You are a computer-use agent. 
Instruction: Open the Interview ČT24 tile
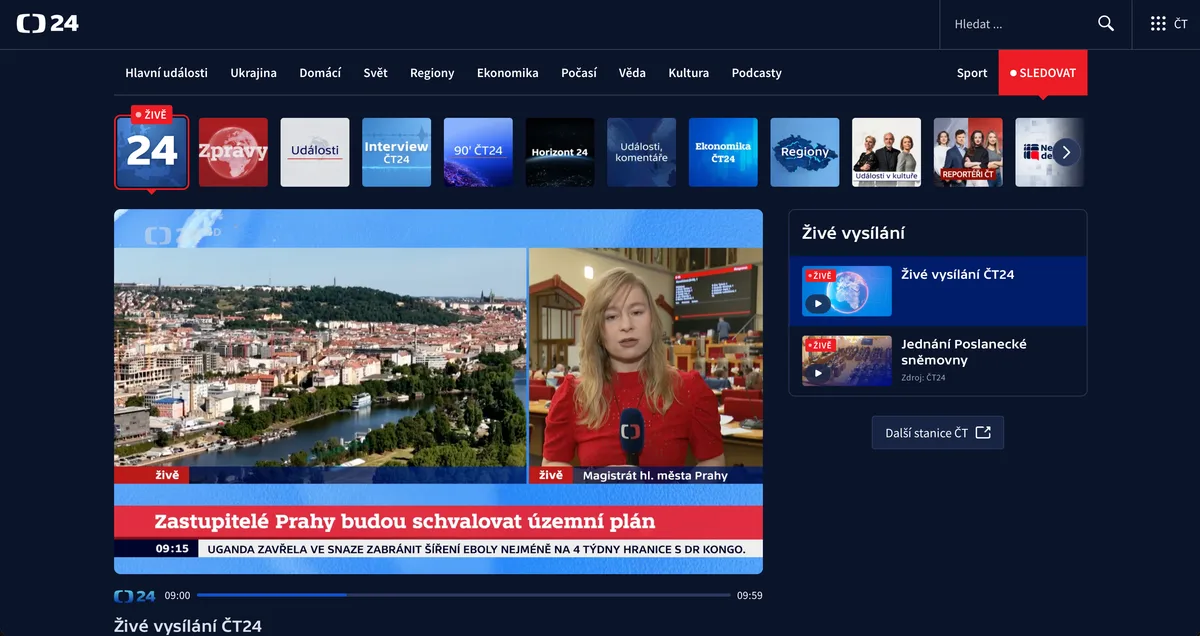396,152
